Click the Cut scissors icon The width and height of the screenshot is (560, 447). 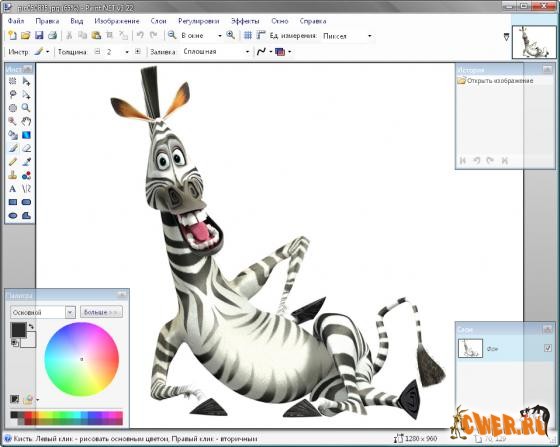(x=69, y=35)
